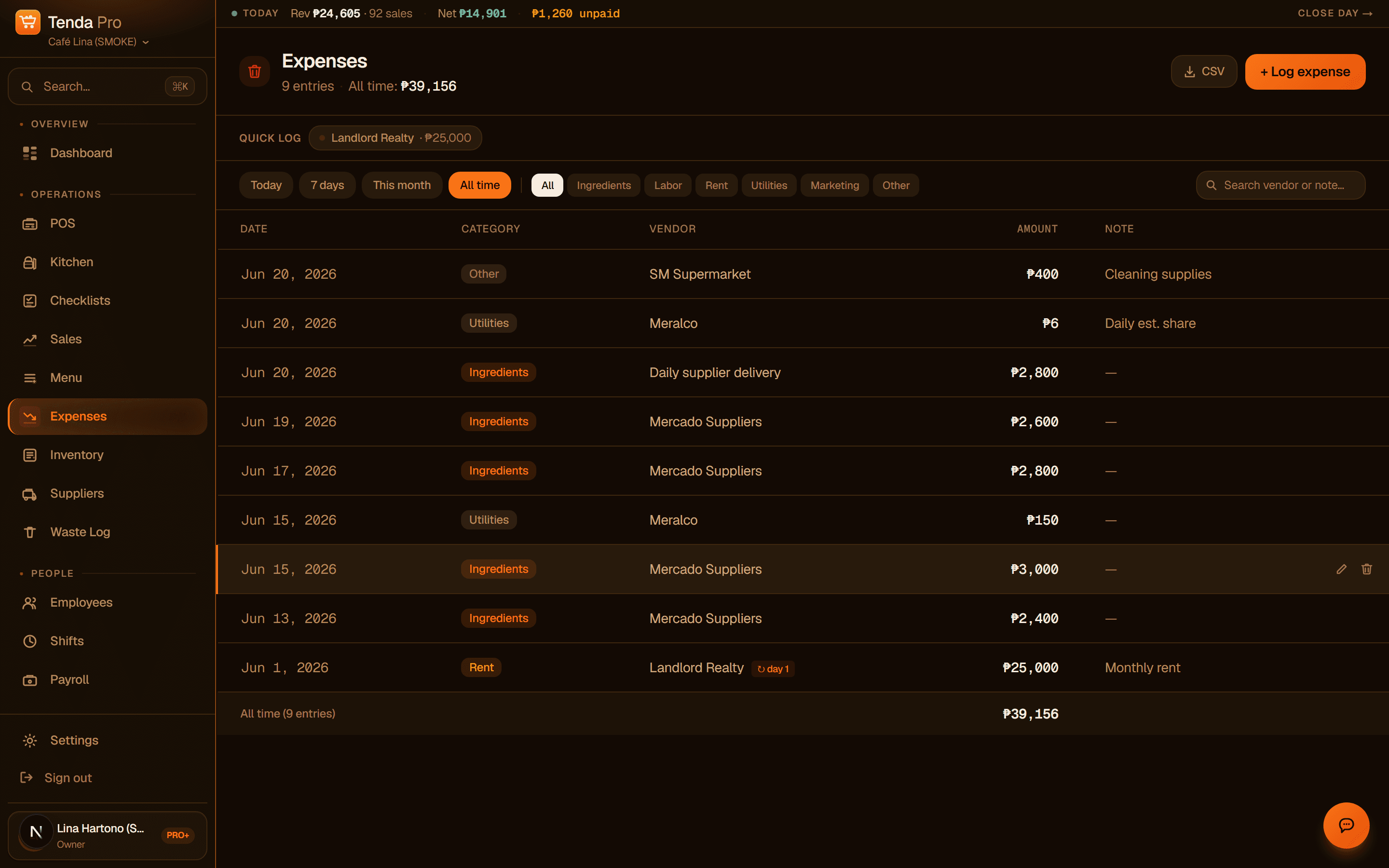
Task: Filter by Labor category
Action: click(x=668, y=186)
